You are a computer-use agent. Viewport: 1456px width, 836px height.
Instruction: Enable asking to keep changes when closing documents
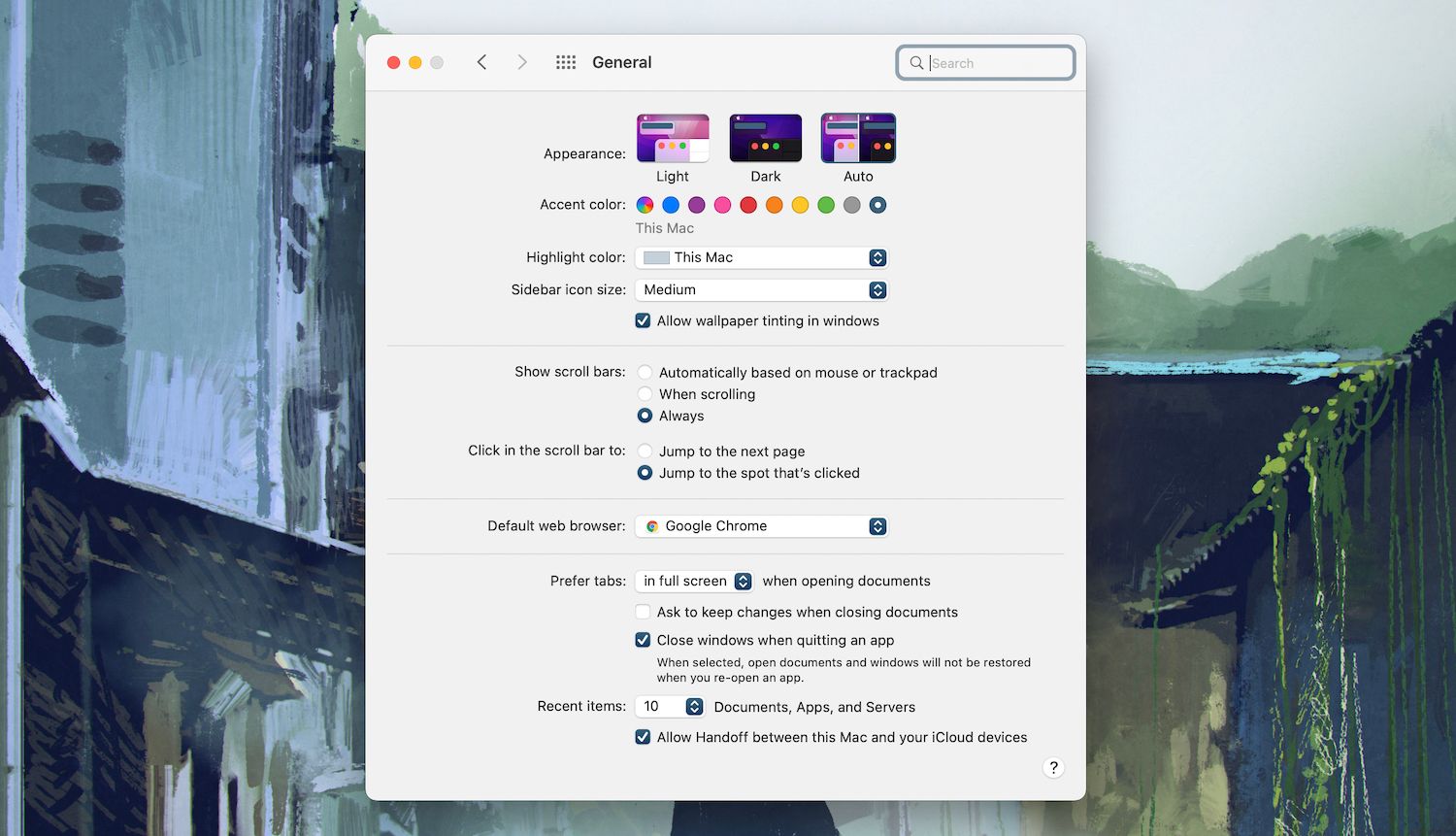coord(643,612)
